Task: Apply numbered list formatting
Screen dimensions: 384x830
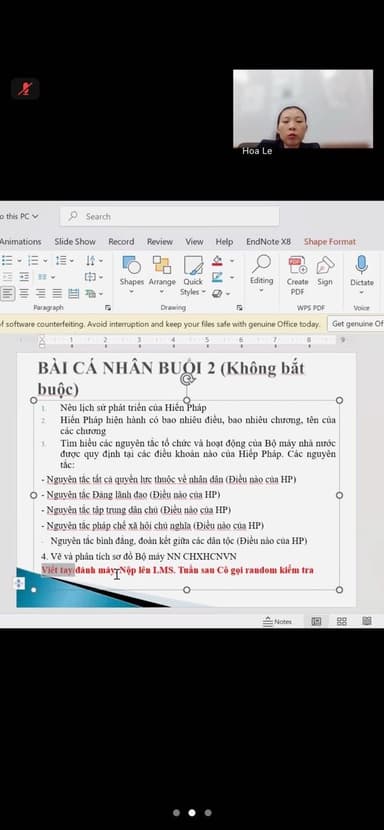Action: [33, 260]
